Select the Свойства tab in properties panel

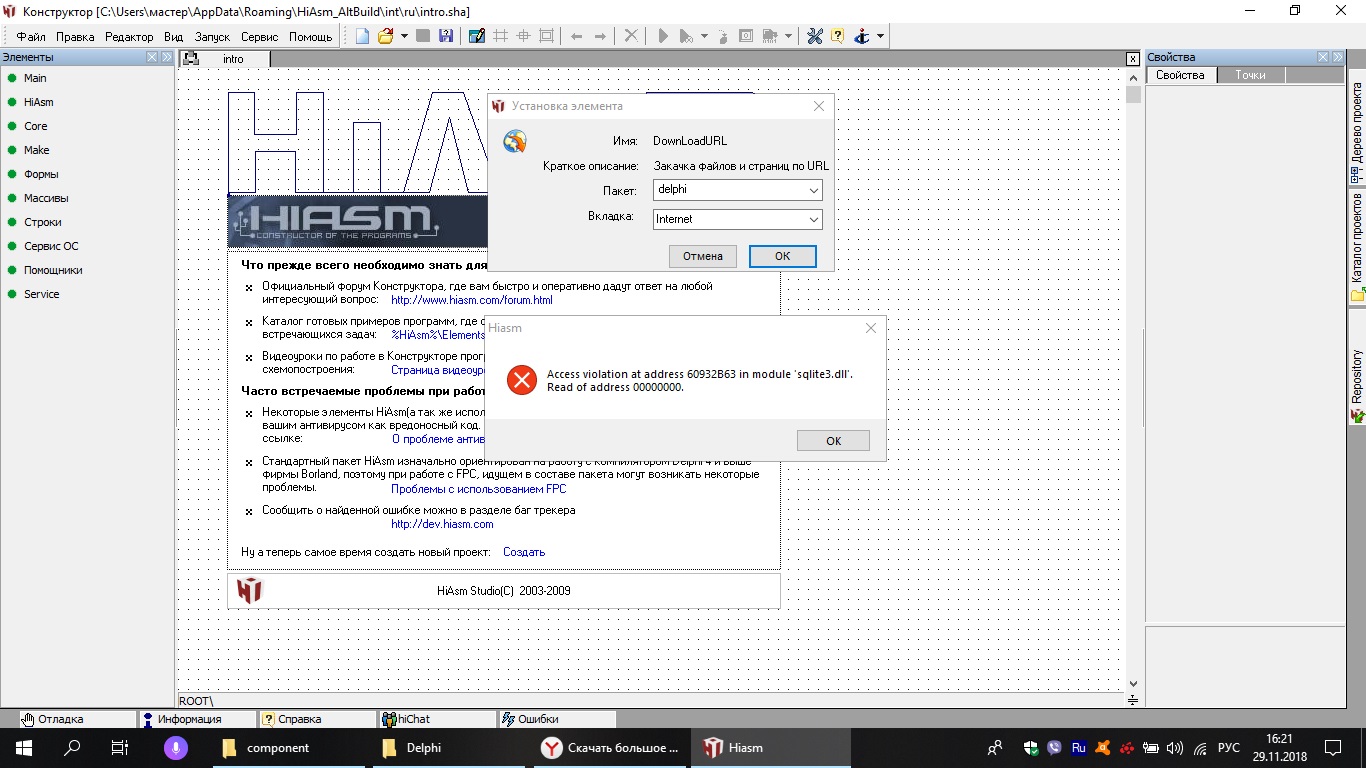coord(1181,75)
